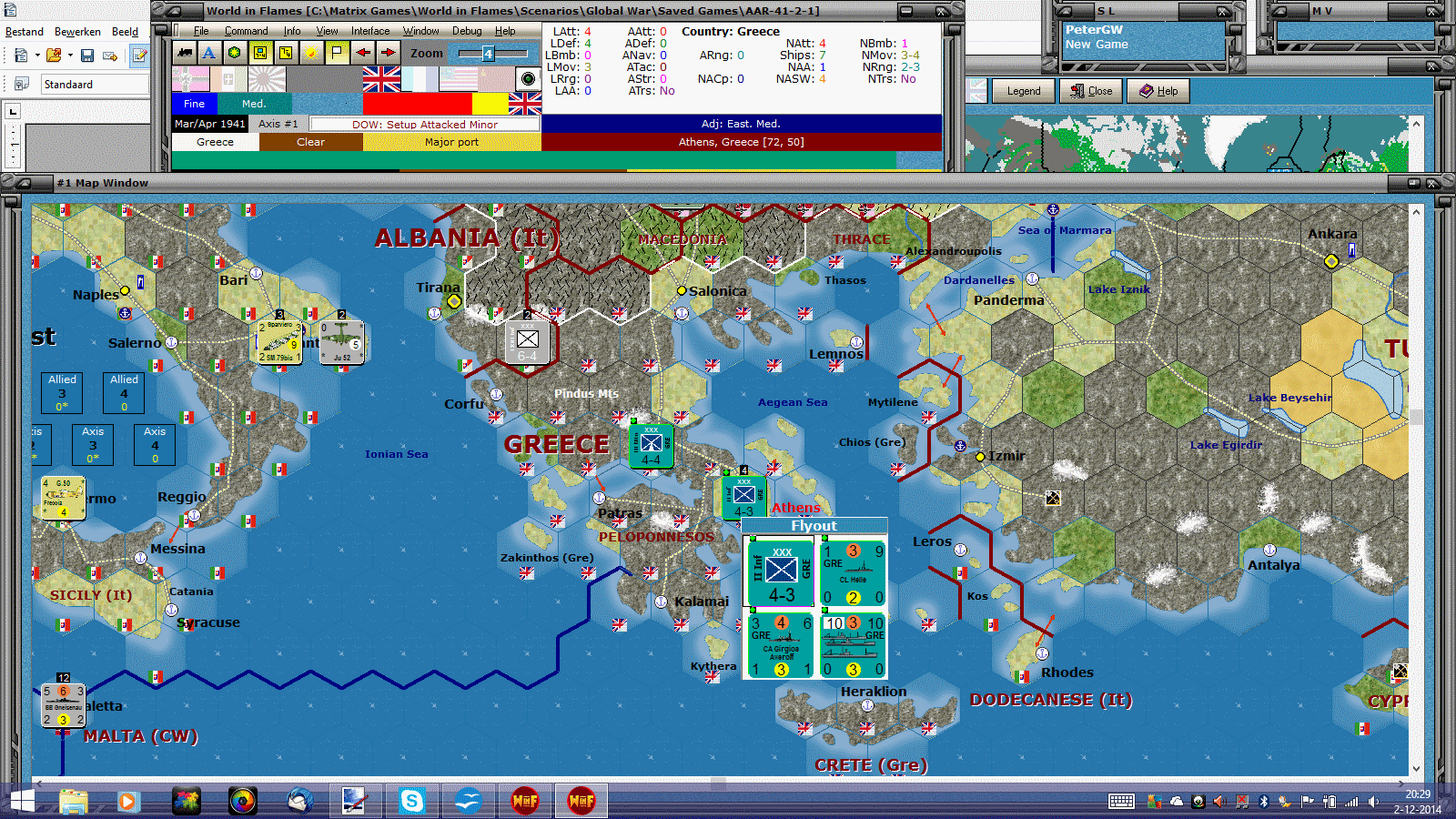The height and width of the screenshot is (819, 1456).
Task: Expand the open file dropdown arrow
Action: 70,56
